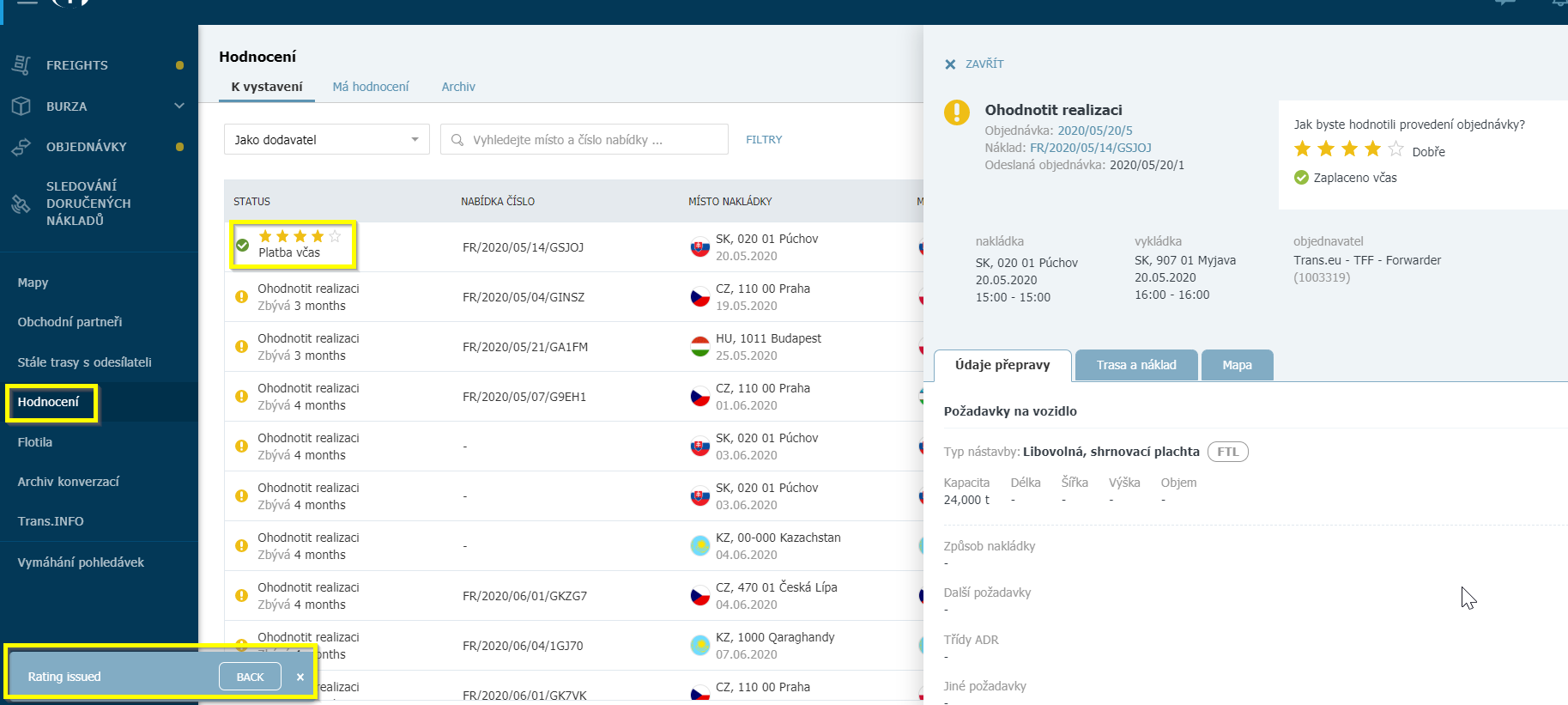Select the Trasa a náklad tab
This screenshot has height=705, width=1568.
tap(1136, 365)
